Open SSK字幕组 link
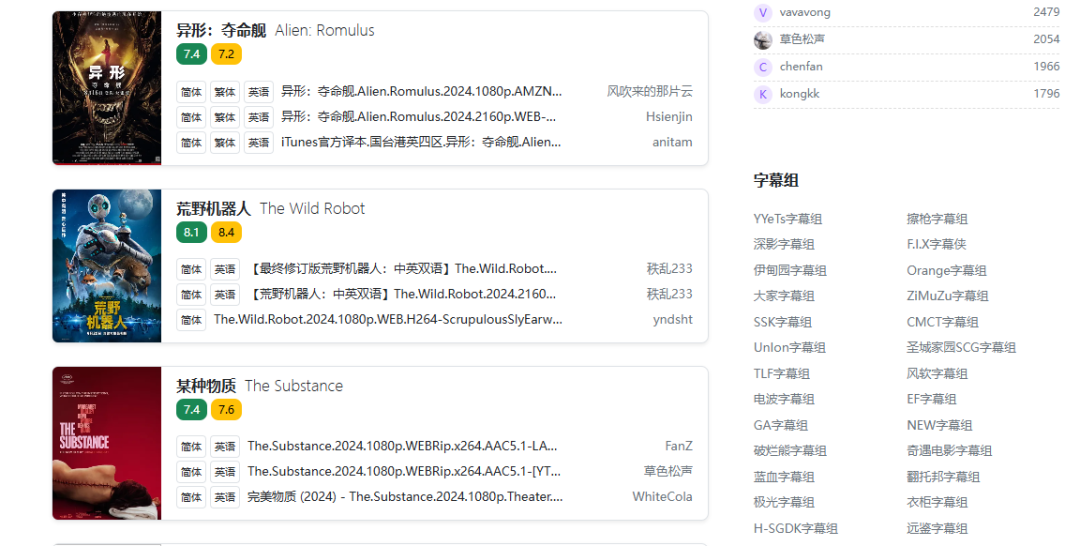The image size is (1080, 546). coord(782,322)
